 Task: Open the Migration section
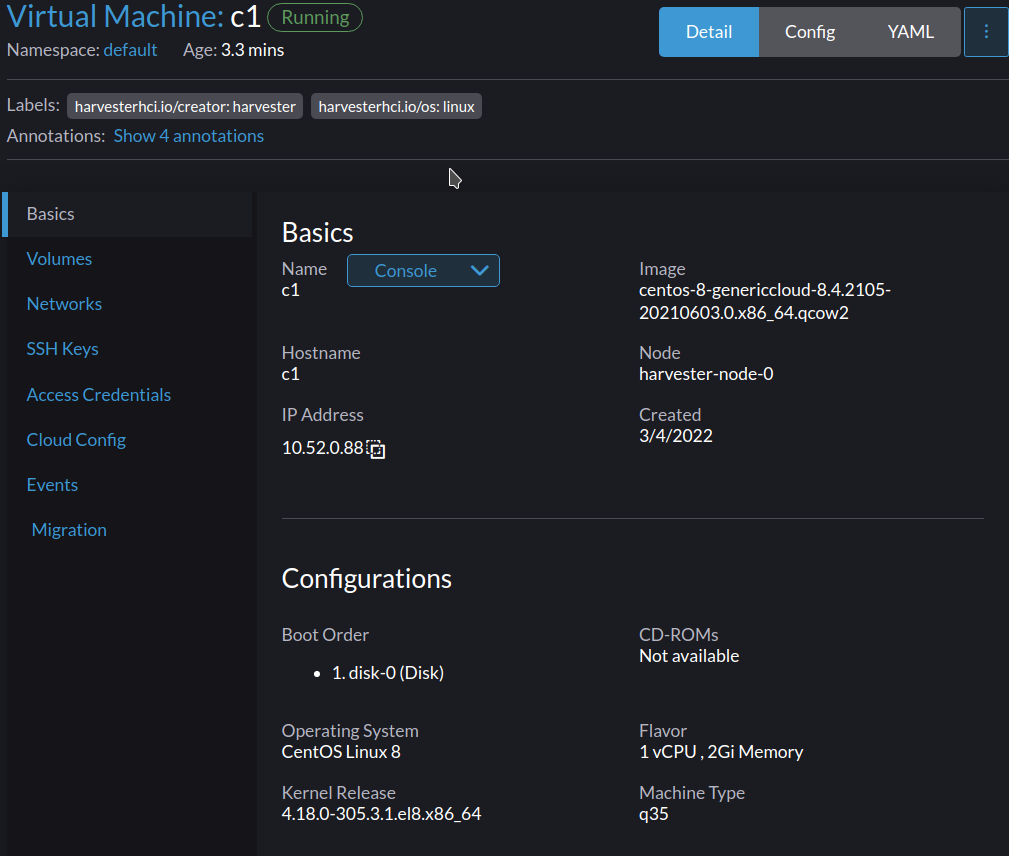(x=69, y=529)
